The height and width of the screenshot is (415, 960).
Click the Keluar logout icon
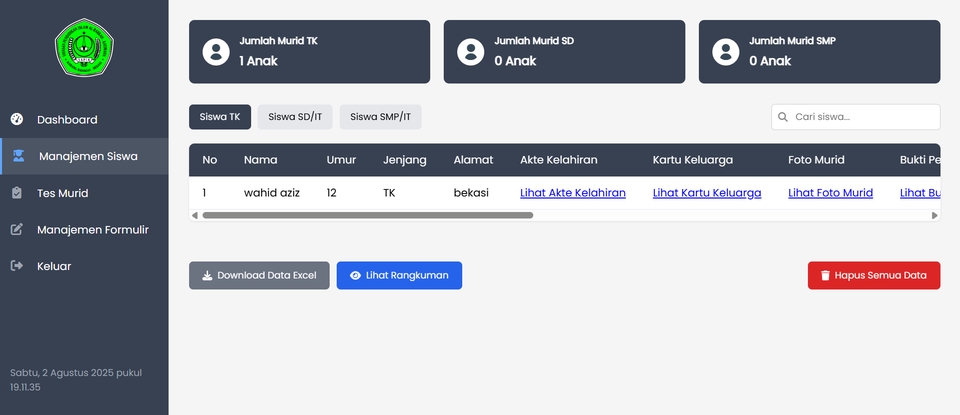pos(17,266)
